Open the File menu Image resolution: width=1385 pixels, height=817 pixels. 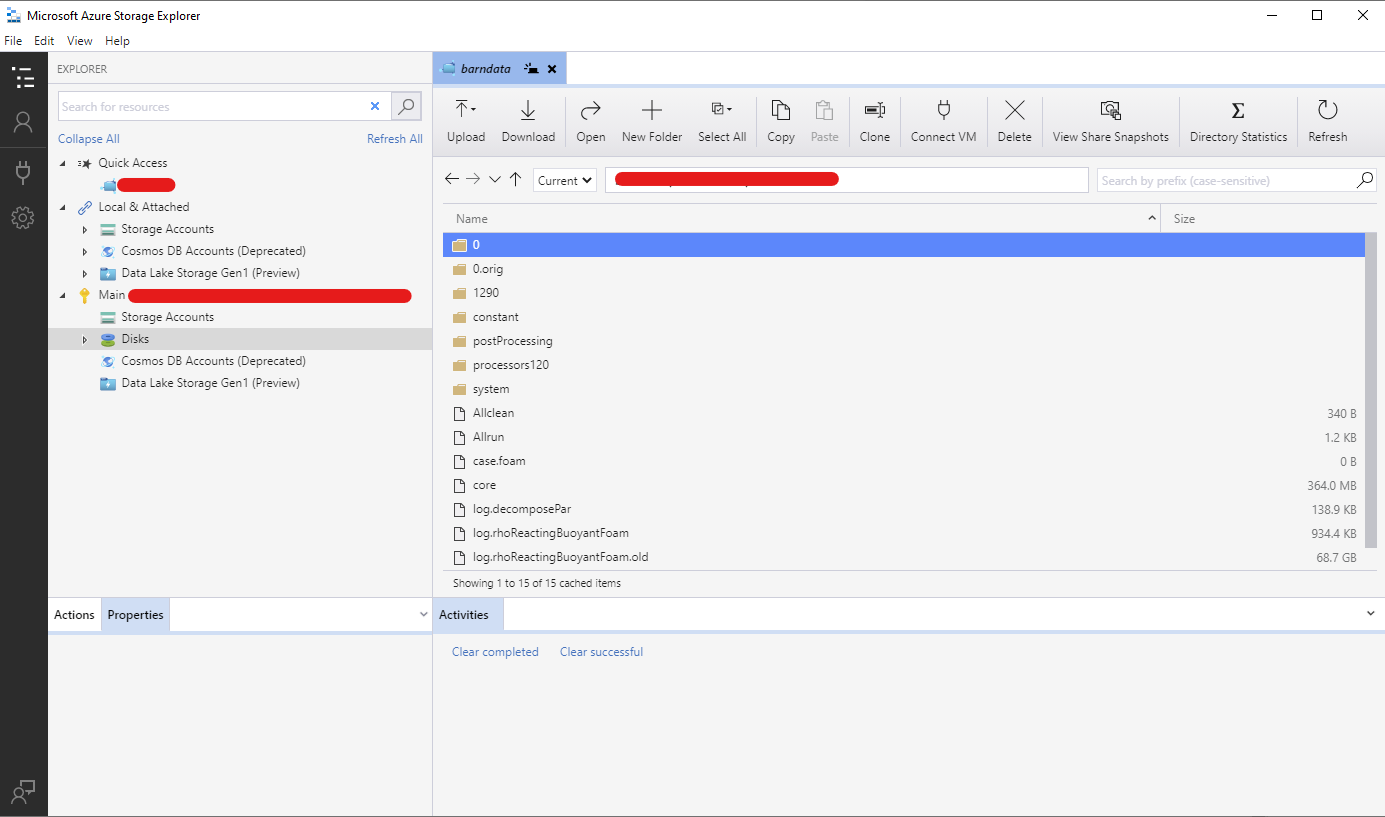click(x=13, y=41)
